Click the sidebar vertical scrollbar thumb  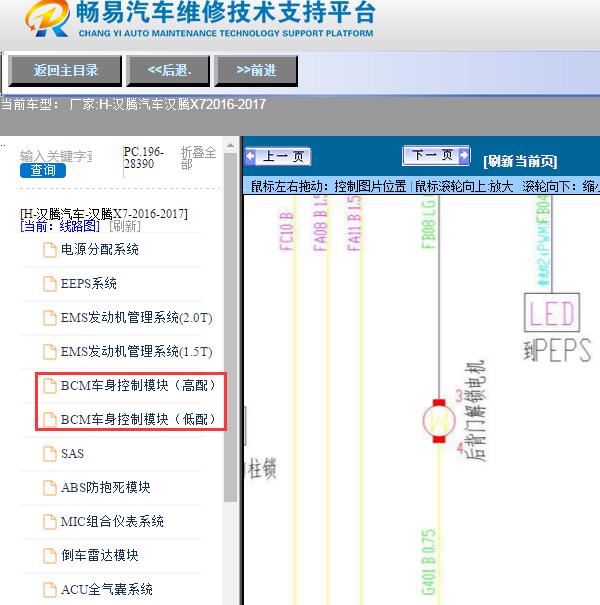click(x=230, y=327)
